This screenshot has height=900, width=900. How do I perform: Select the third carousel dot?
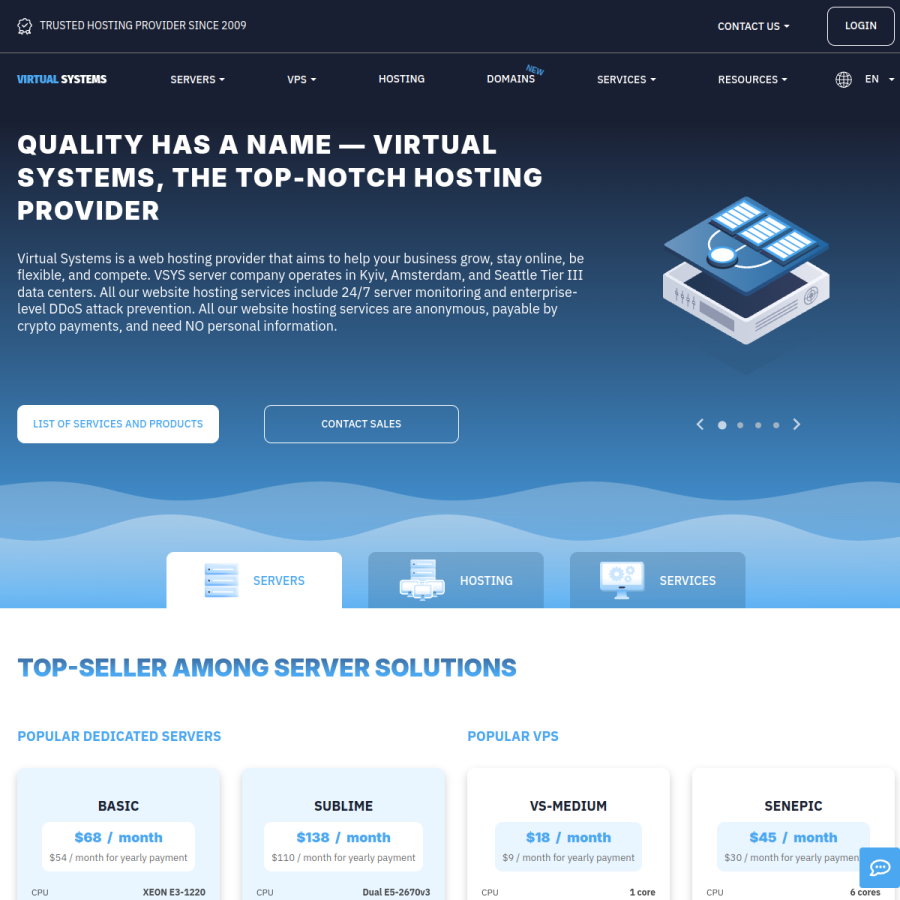[758, 425]
